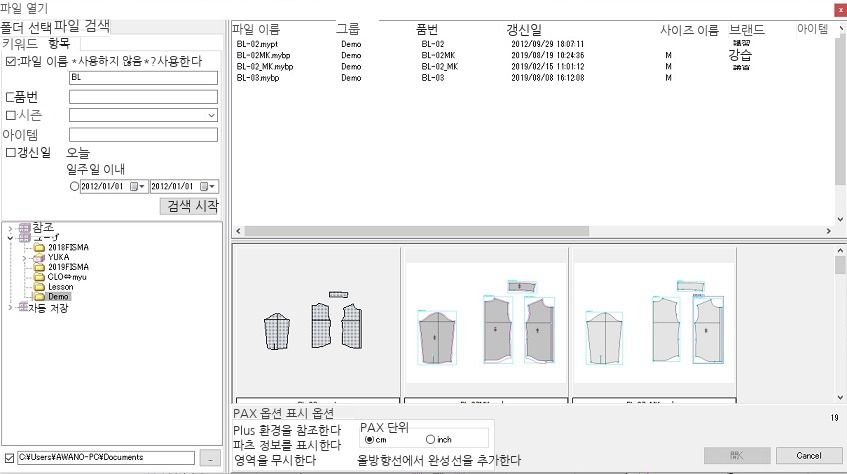Open the 키워드 tab

20,44
